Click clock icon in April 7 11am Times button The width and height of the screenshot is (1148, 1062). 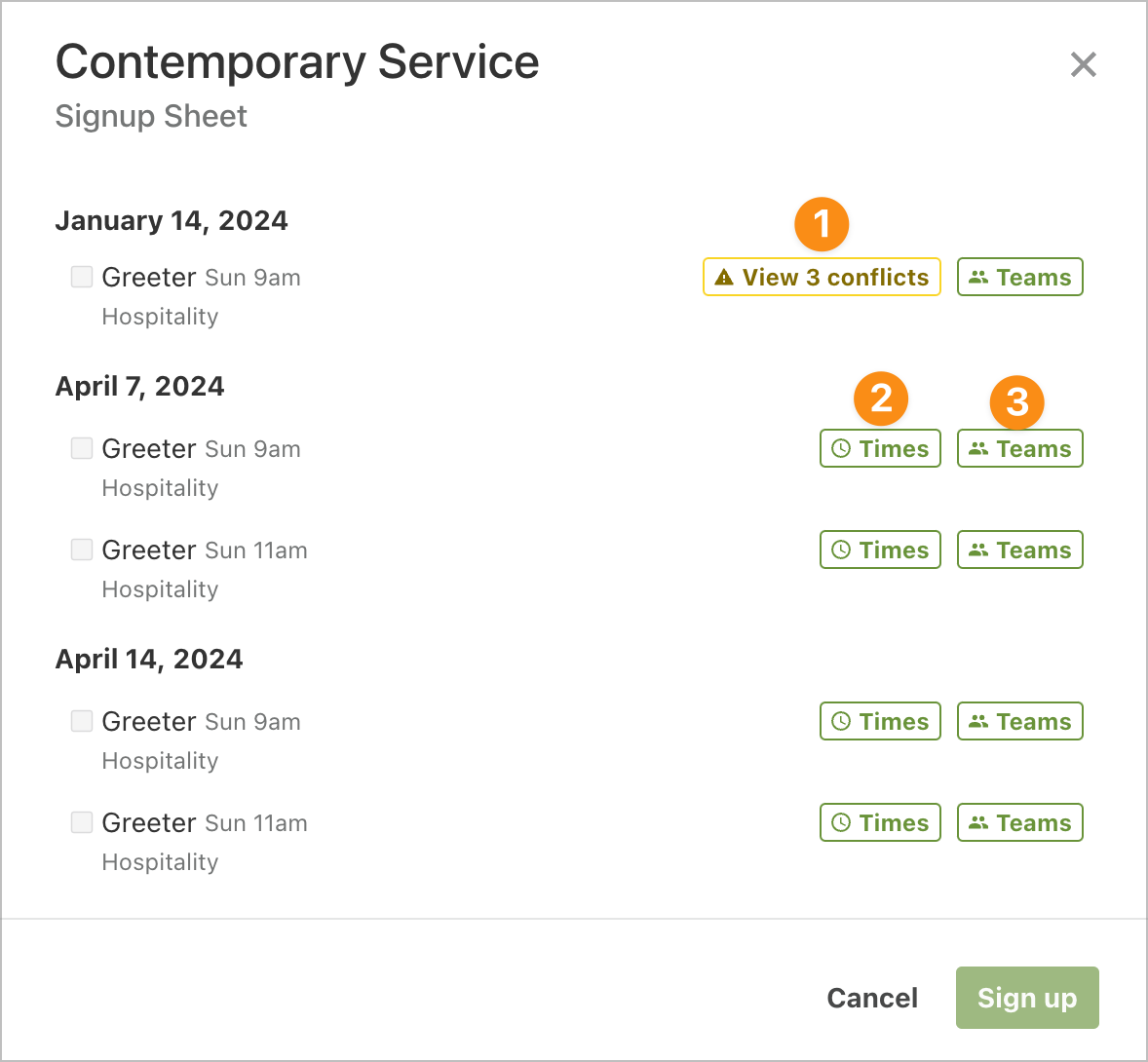(x=841, y=550)
